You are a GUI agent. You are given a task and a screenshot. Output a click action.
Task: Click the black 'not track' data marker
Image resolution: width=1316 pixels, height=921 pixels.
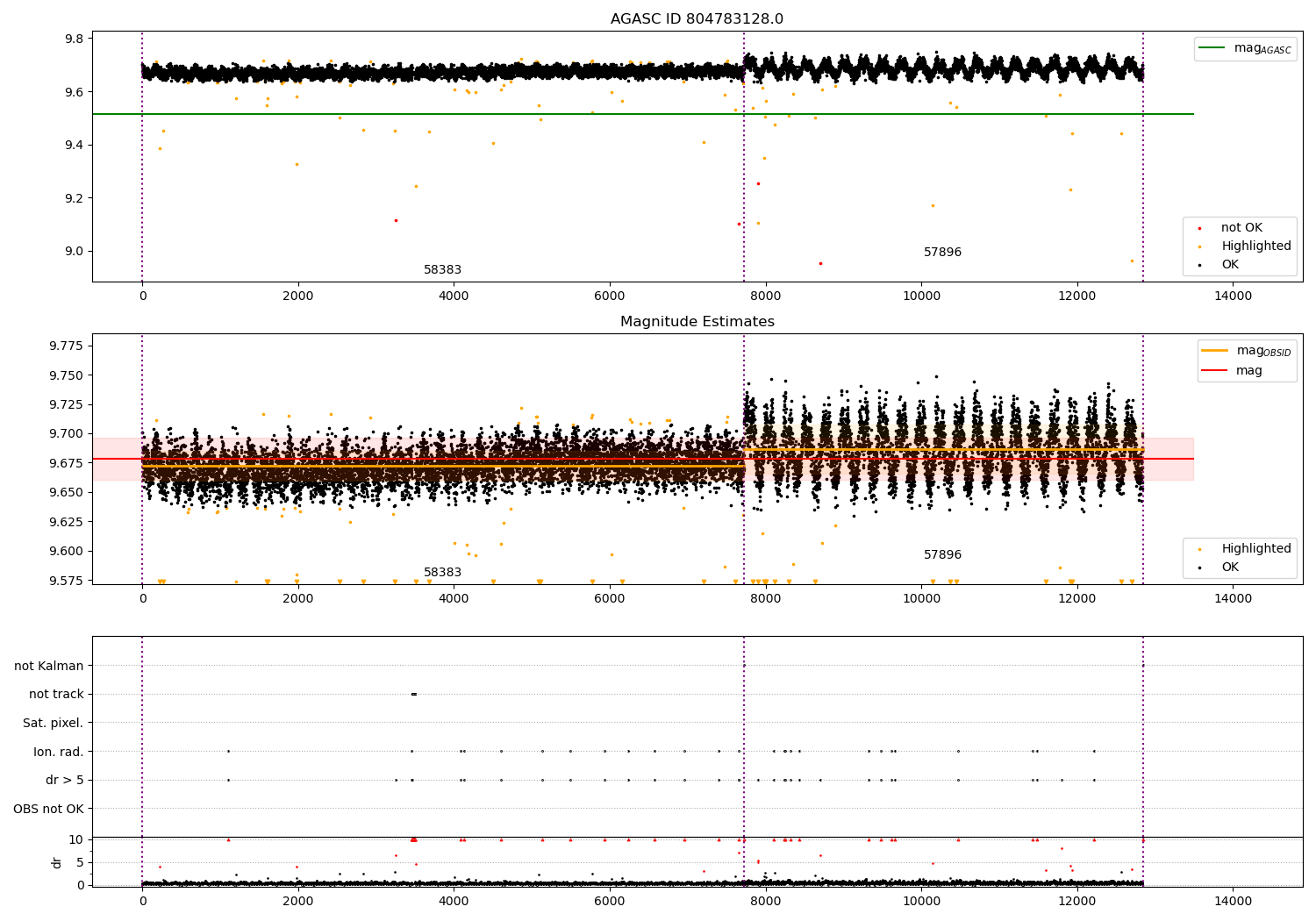(x=414, y=694)
